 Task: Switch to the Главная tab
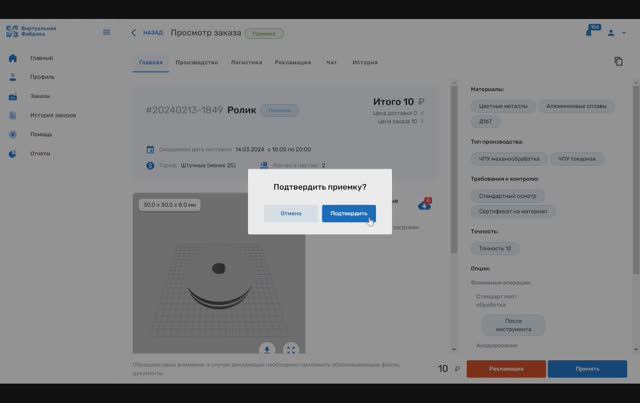coord(151,62)
